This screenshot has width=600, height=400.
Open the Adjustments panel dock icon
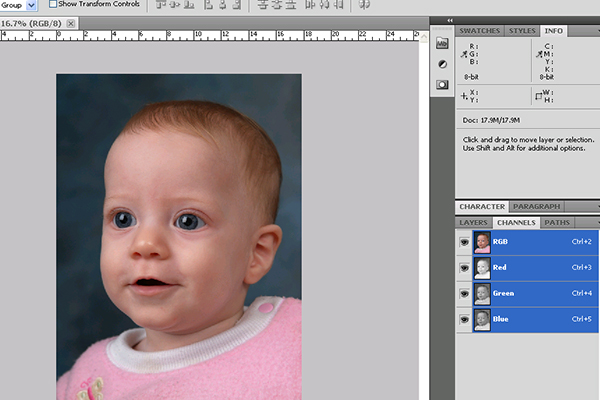[x=442, y=64]
